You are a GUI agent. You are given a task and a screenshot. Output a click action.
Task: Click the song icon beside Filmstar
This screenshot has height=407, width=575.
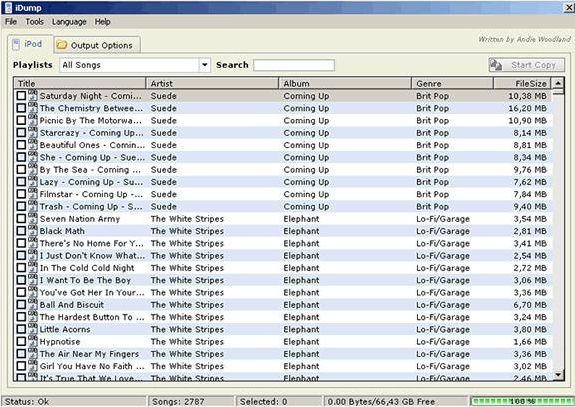coord(33,194)
